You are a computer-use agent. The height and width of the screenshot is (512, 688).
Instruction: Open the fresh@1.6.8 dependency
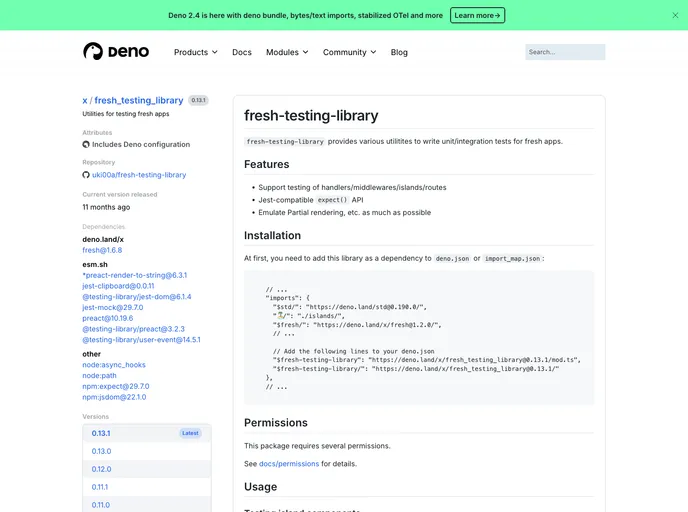[102, 250]
